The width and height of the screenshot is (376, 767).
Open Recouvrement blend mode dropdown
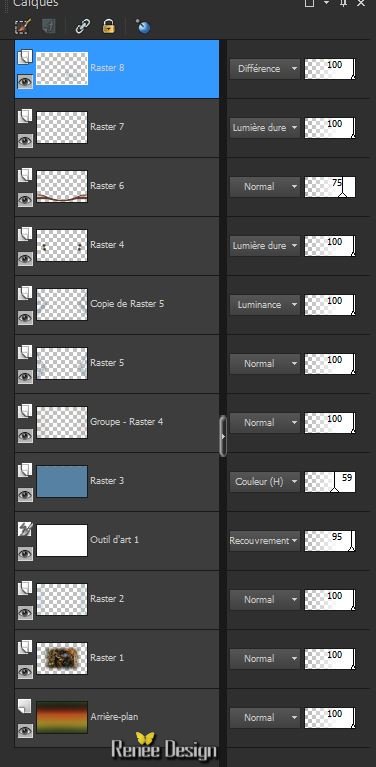click(x=265, y=541)
